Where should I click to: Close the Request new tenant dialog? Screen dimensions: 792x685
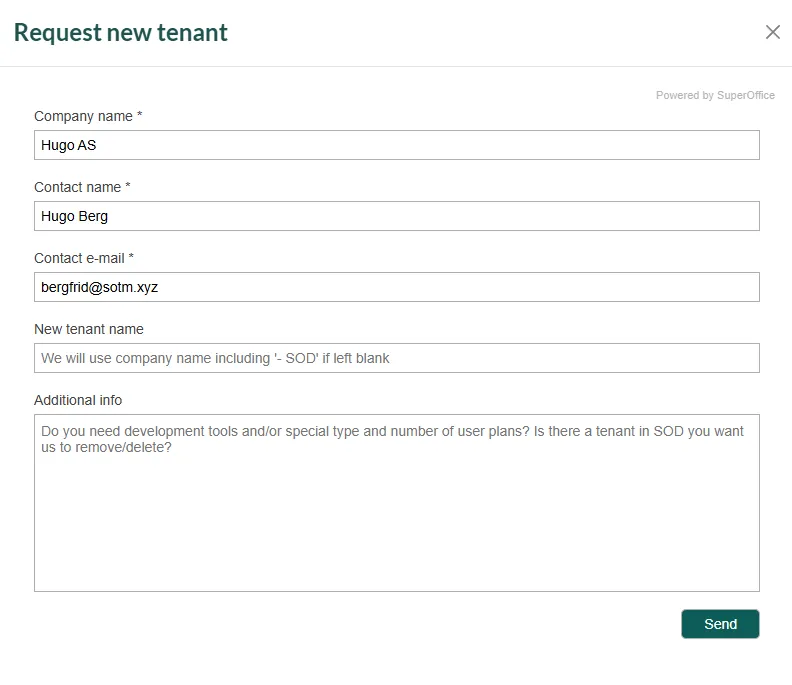tap(772, 32)
